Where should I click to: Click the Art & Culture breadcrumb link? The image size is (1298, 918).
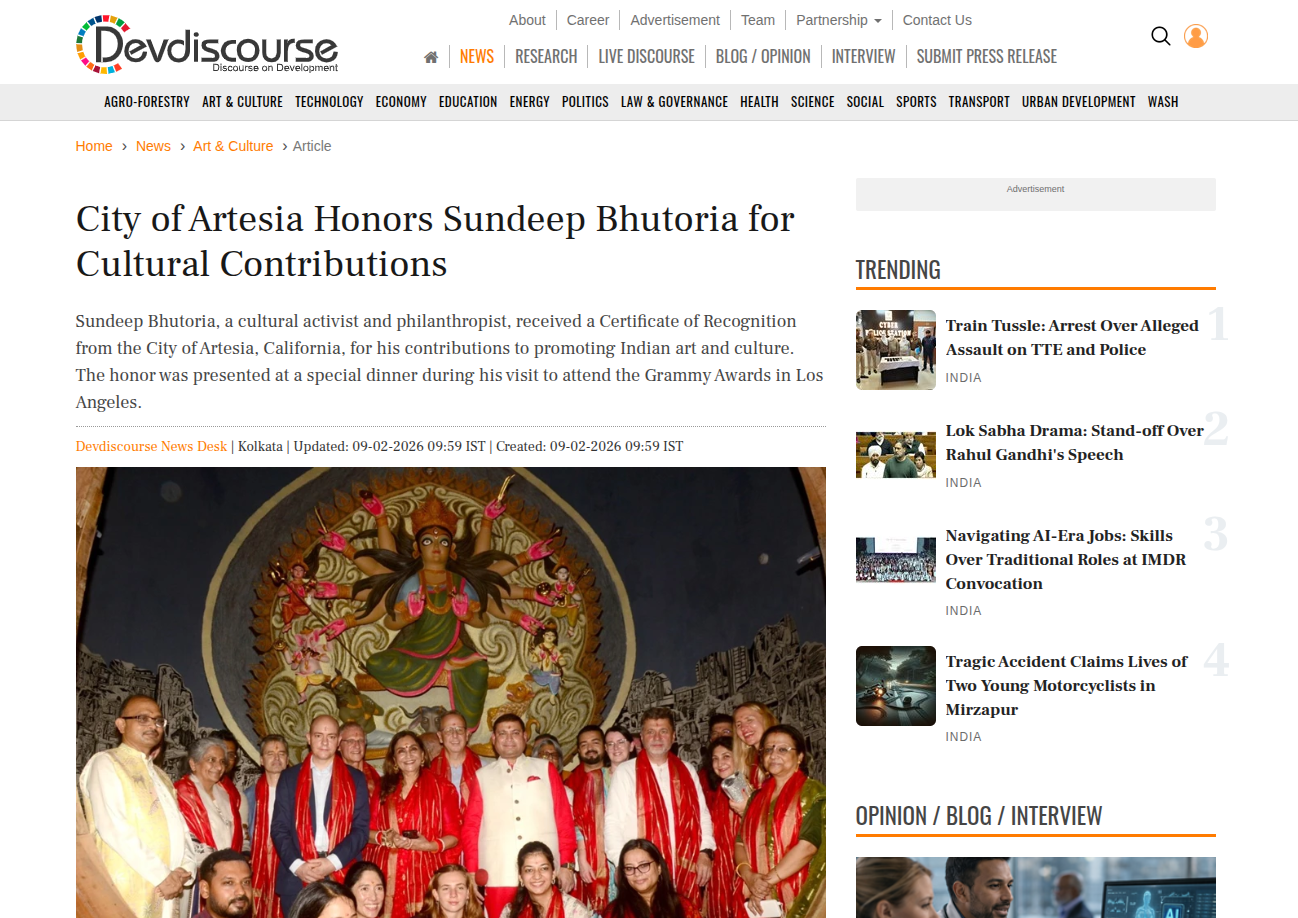233,146
